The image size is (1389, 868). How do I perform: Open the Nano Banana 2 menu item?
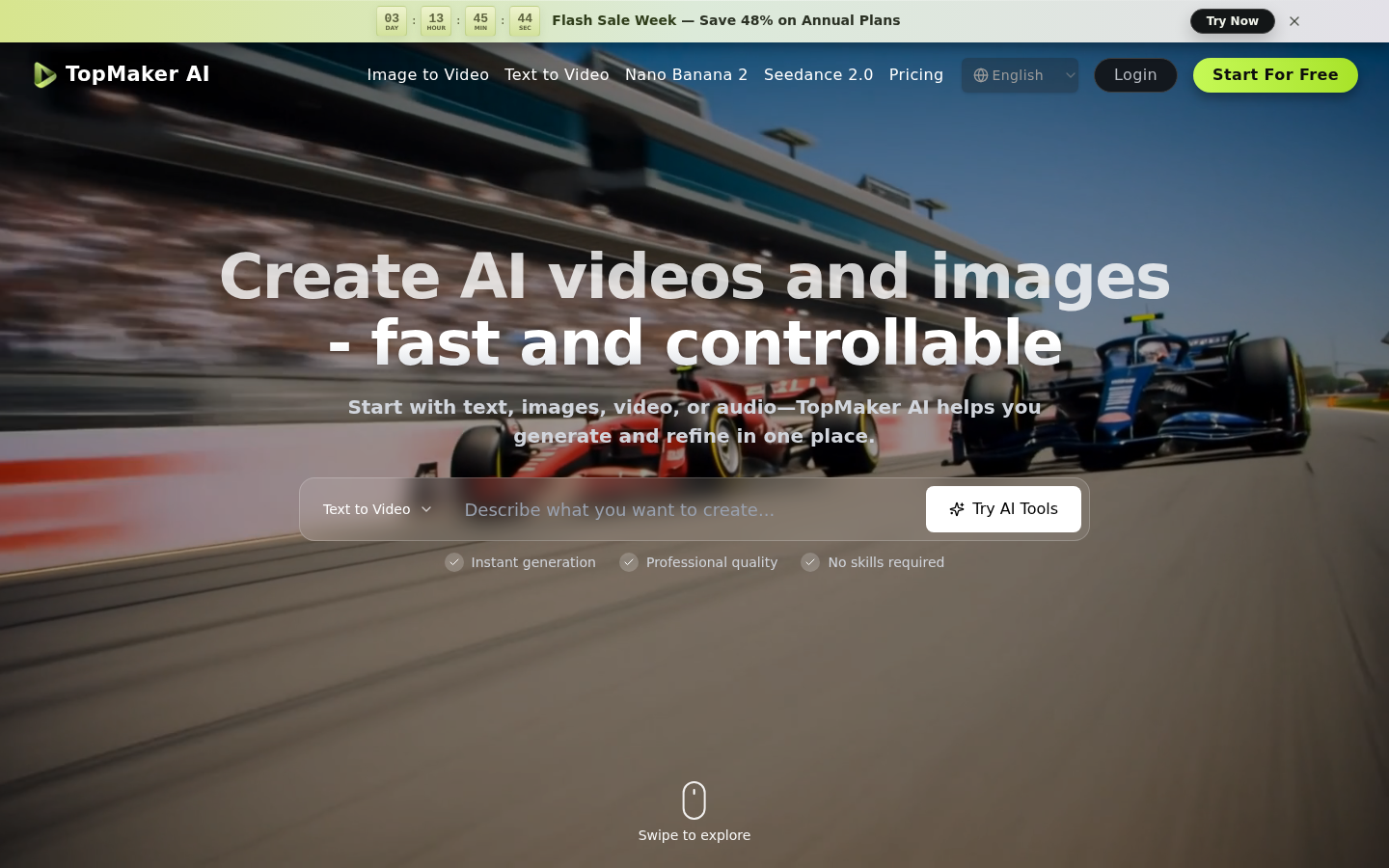(686, 74)
